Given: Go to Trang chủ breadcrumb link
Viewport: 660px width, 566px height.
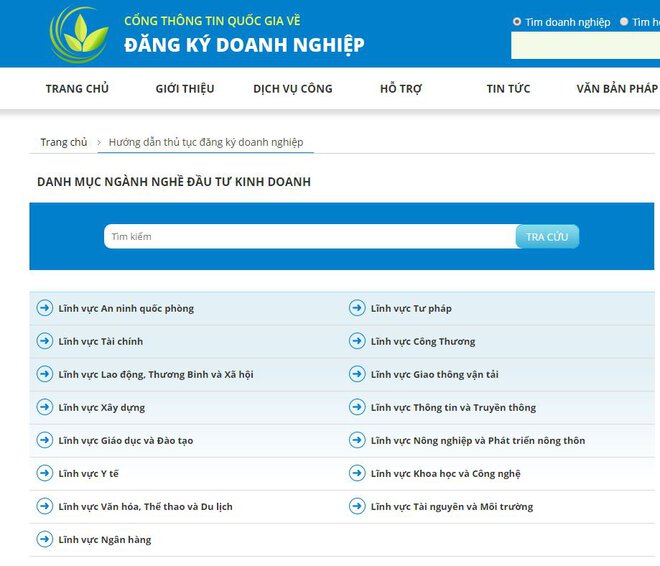Looking at the screenshot, I should point(64,142).
